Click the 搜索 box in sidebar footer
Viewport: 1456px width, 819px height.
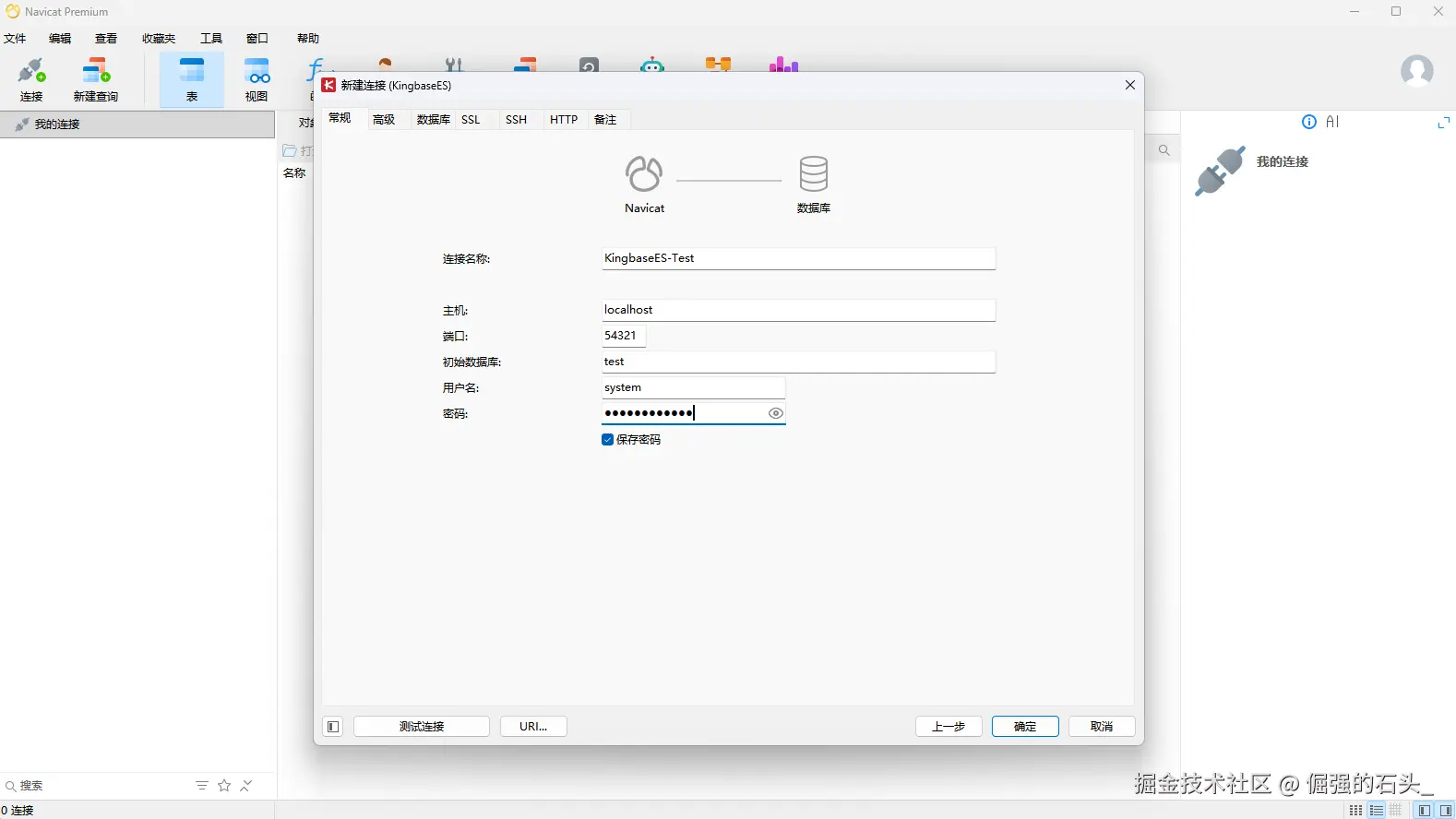pyautogui.click(x=97, y=786)
